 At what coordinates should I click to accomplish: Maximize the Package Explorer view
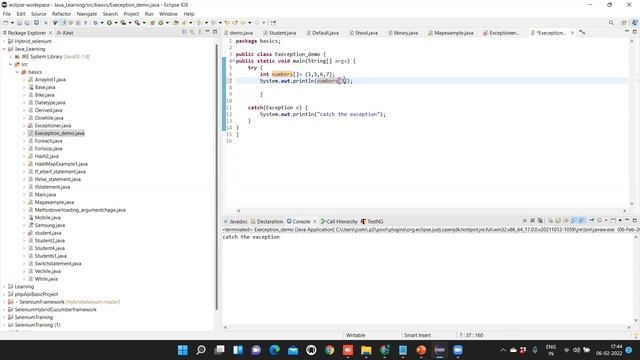pos(215,32)
